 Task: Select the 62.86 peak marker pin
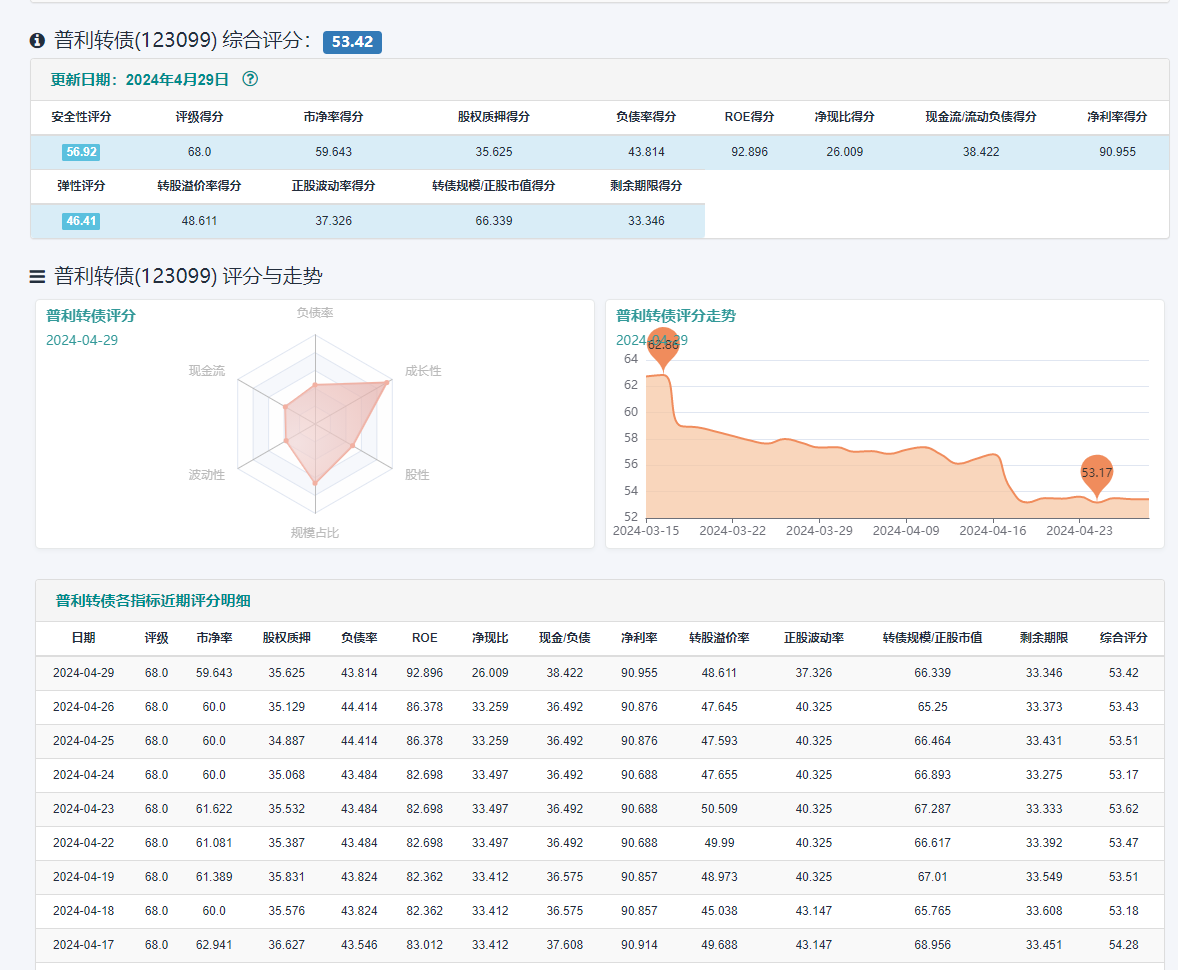click(662, 345)
